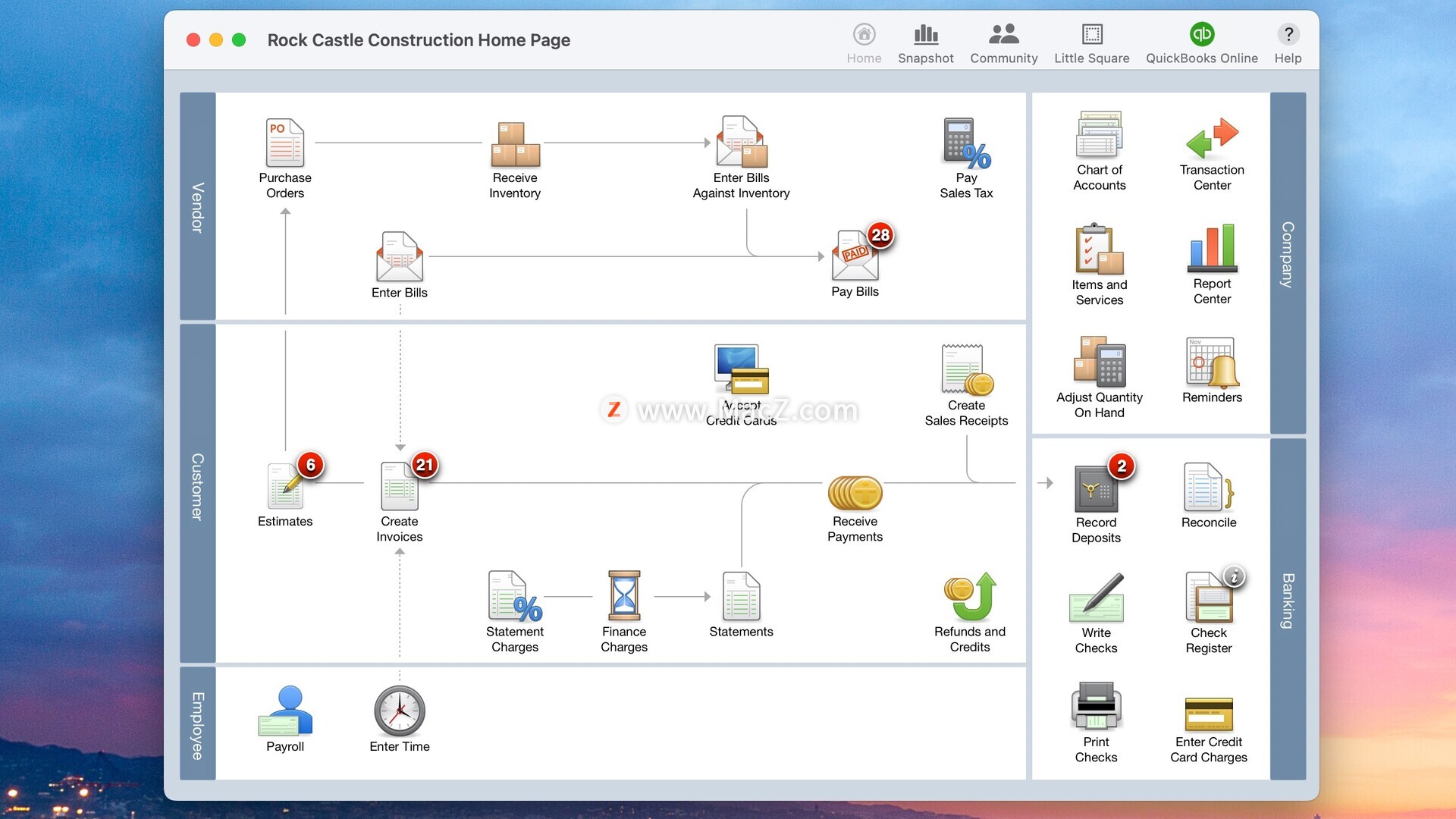
Task: Select the Company section tab
Action: click(1288, 263)
